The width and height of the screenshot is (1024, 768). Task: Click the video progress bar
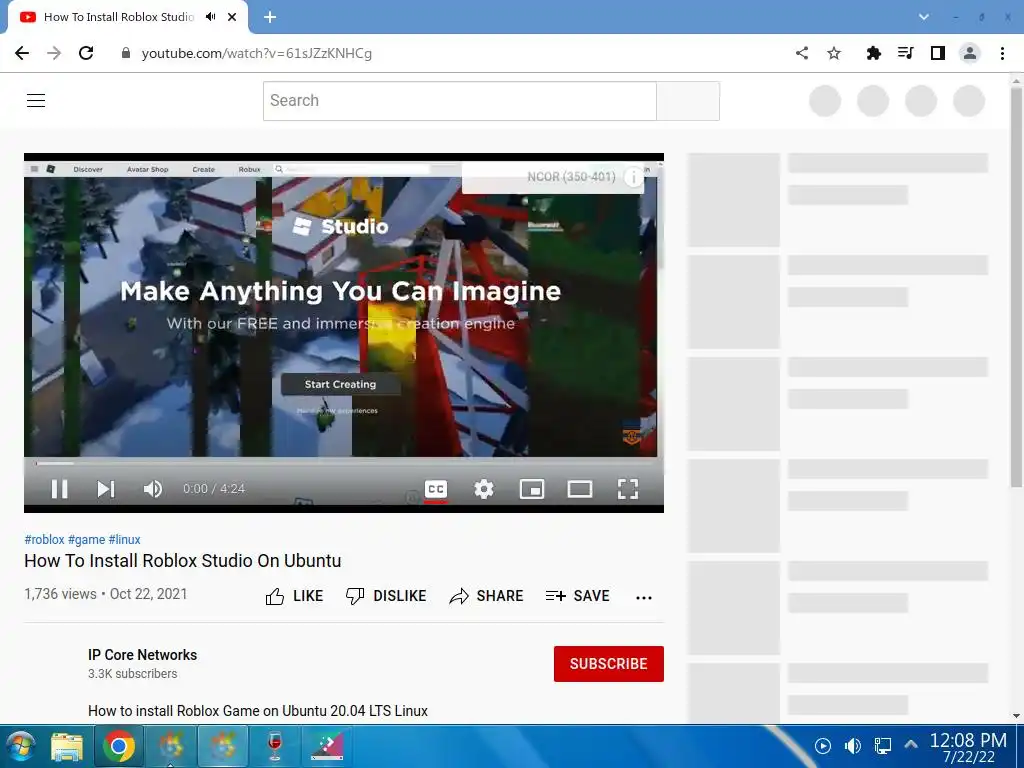(x=344, y=463)
